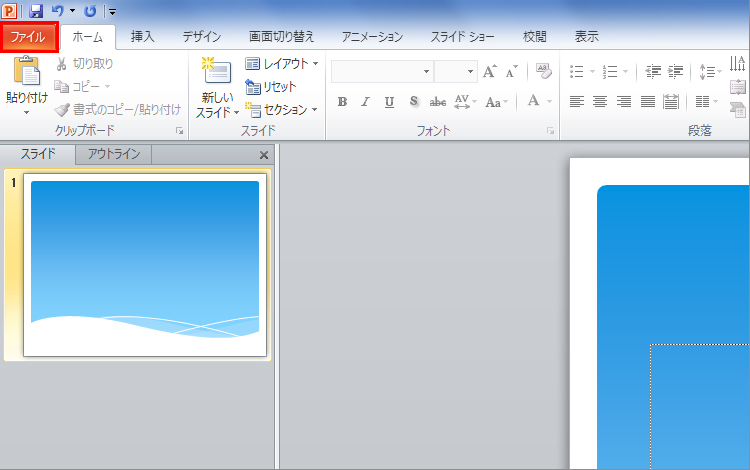Image resolution: width=750 pixels, height=470 pixels.
Task: Open the クリップボード dialog launcher
Action: click(x=179, y=131)
